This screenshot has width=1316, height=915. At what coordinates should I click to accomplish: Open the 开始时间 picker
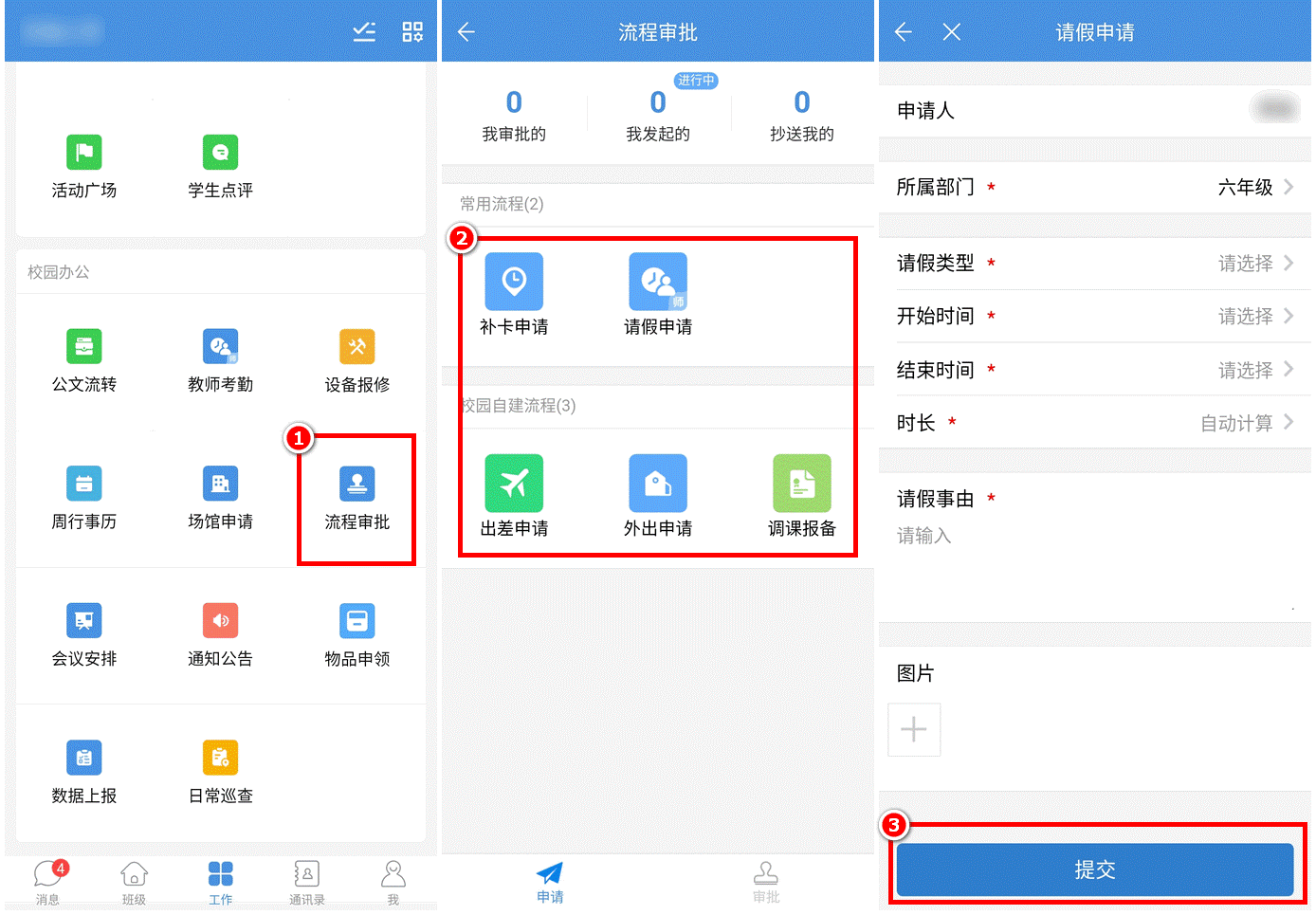[1252, 317]
